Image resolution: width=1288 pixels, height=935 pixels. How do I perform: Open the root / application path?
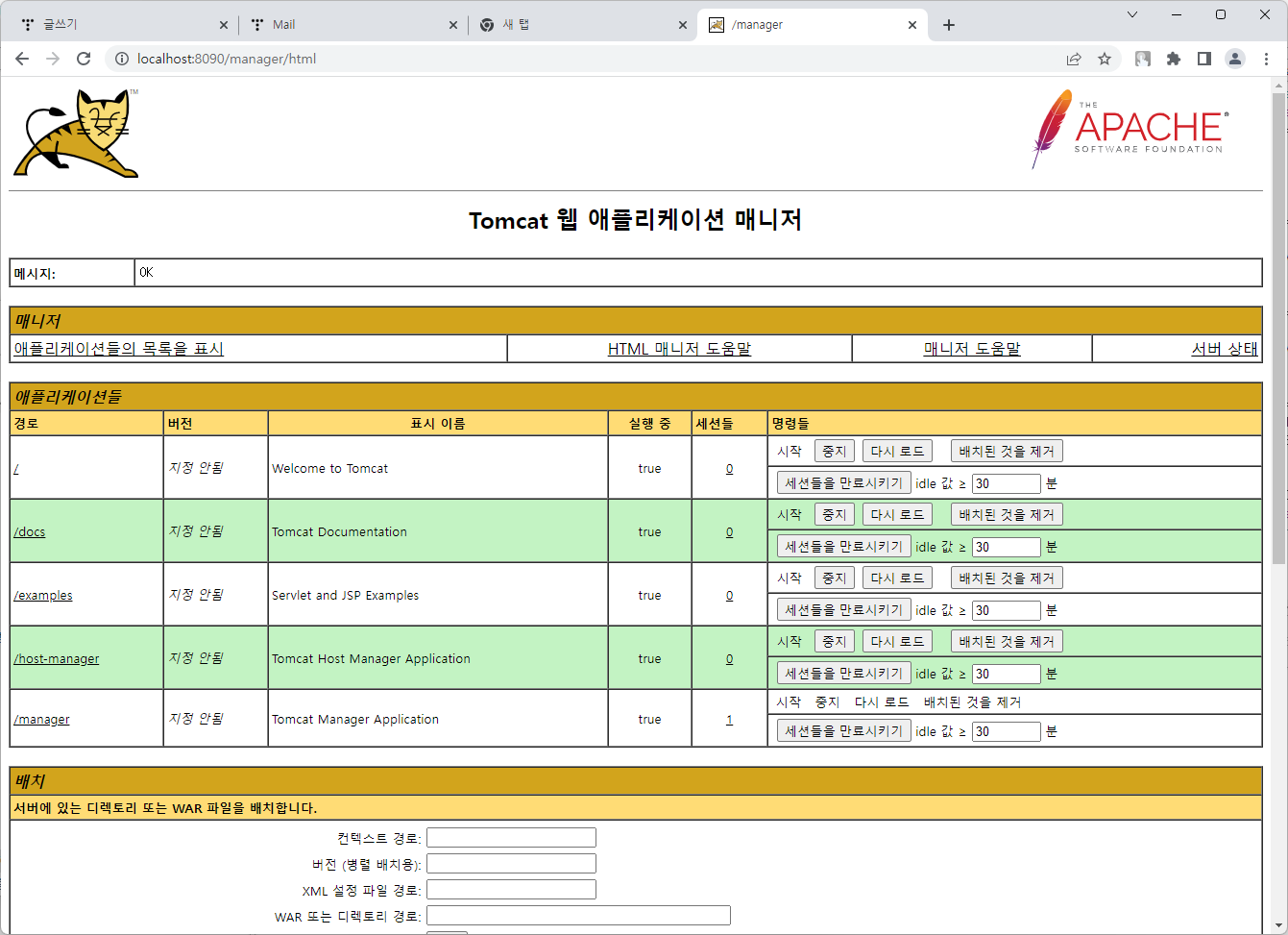pyautogui.click(x=16, y=468)
